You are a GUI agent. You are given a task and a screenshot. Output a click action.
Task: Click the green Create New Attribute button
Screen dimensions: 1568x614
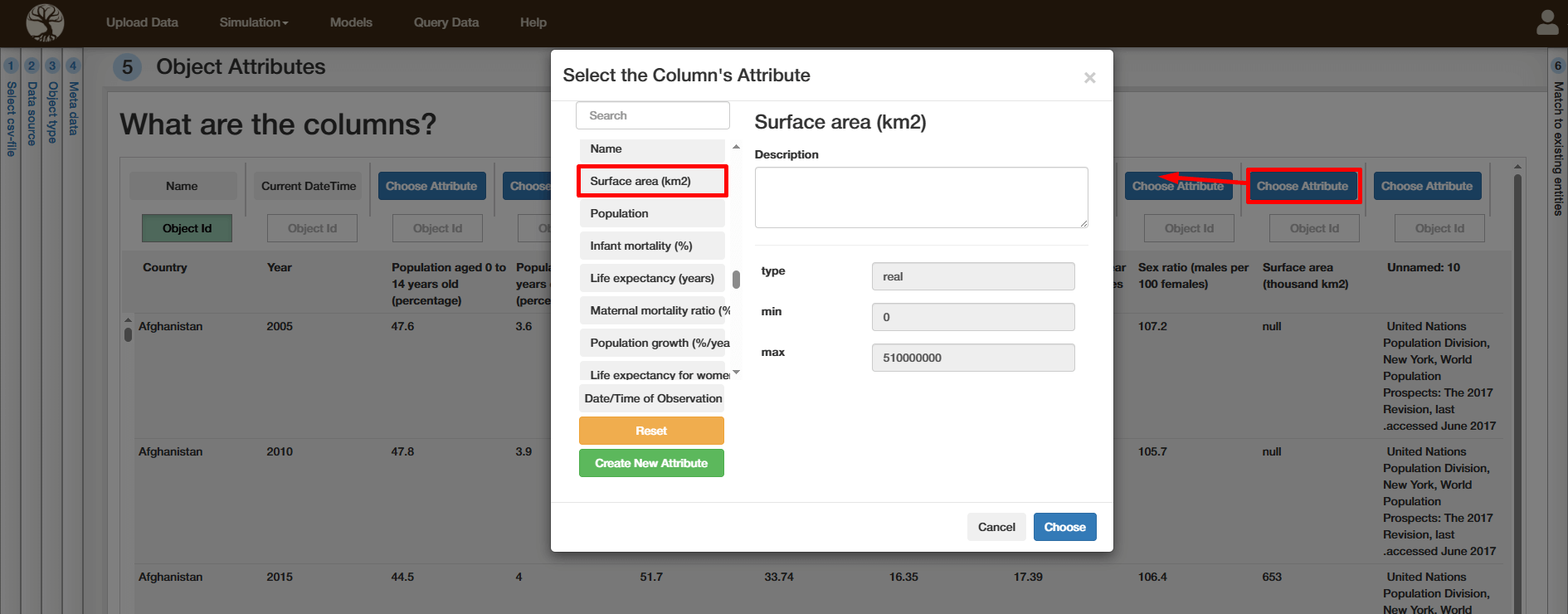651,463
